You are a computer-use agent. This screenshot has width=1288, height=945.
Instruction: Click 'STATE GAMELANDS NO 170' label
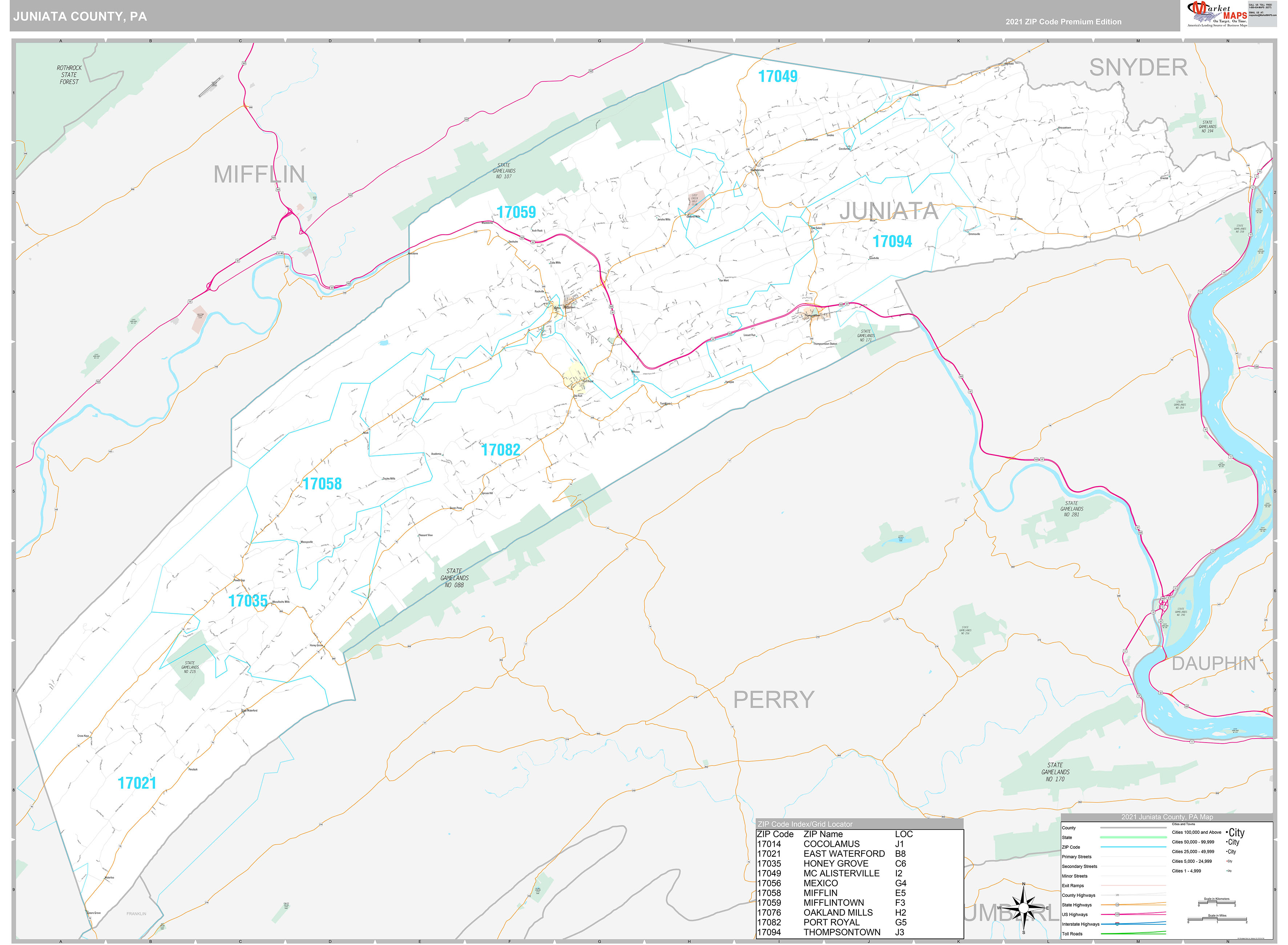[1055, 772]
